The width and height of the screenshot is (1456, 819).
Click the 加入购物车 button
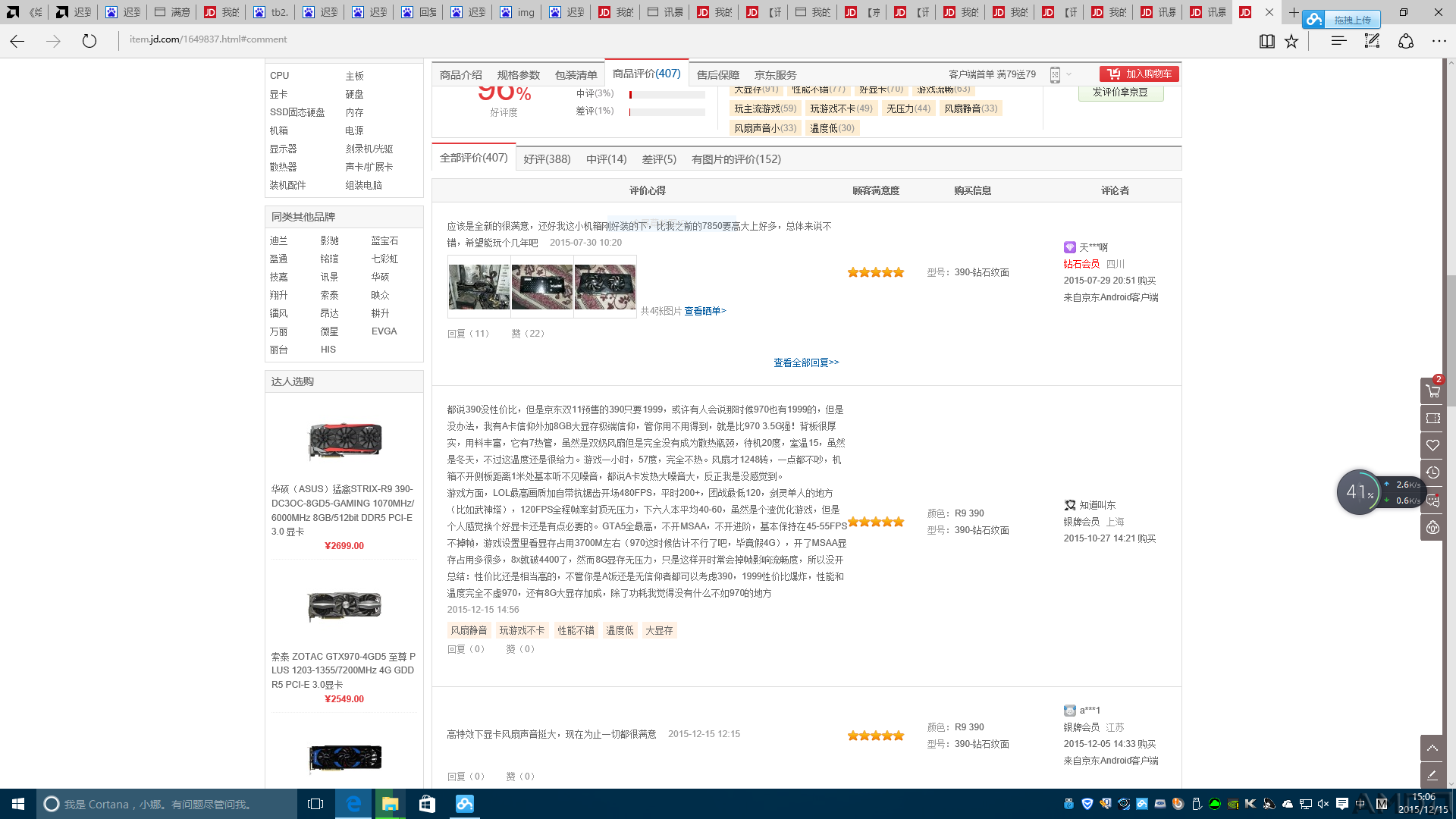[x=1139, y=74]
